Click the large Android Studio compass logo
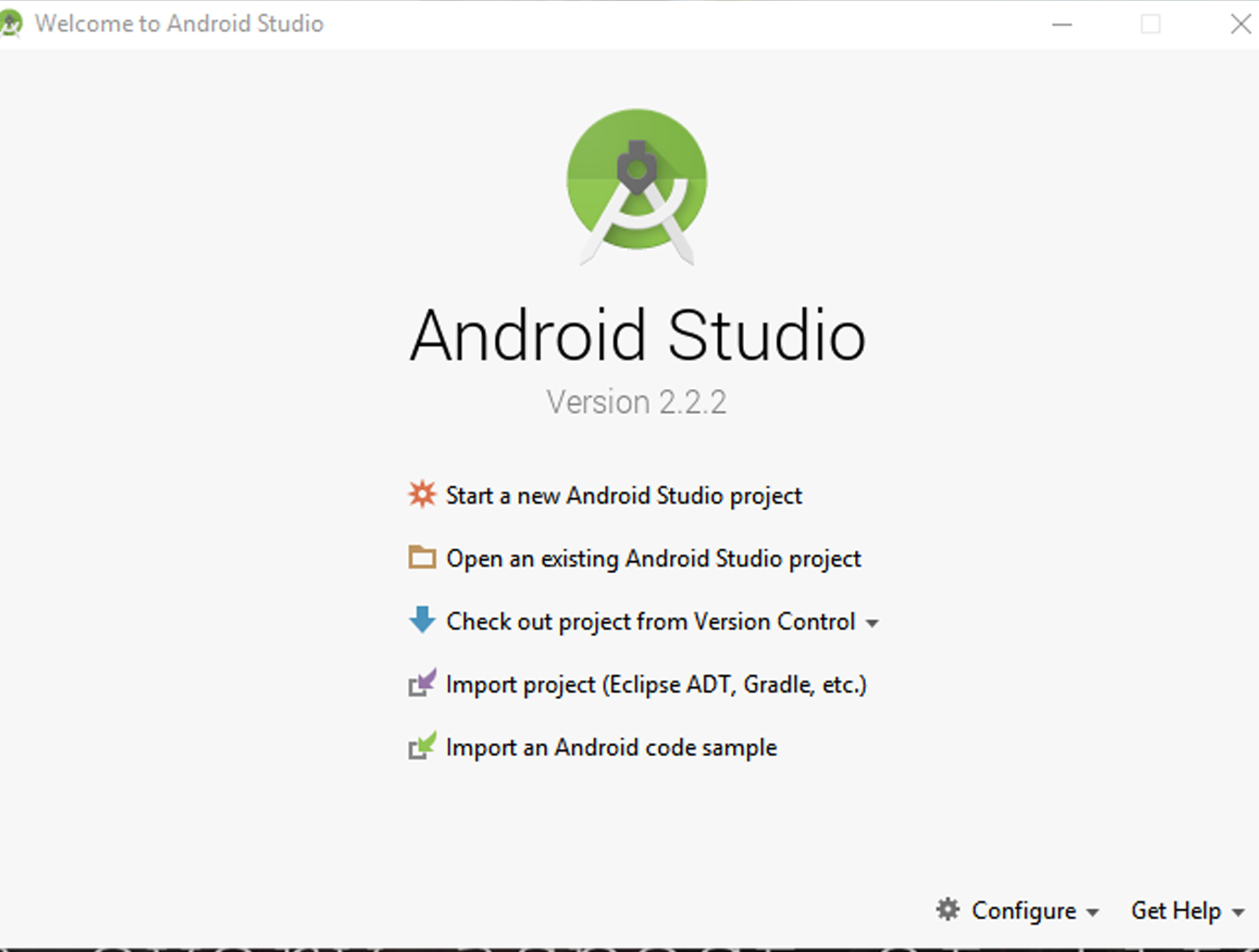This screenshot has height=952, width=1259. [x=636, y=186]
